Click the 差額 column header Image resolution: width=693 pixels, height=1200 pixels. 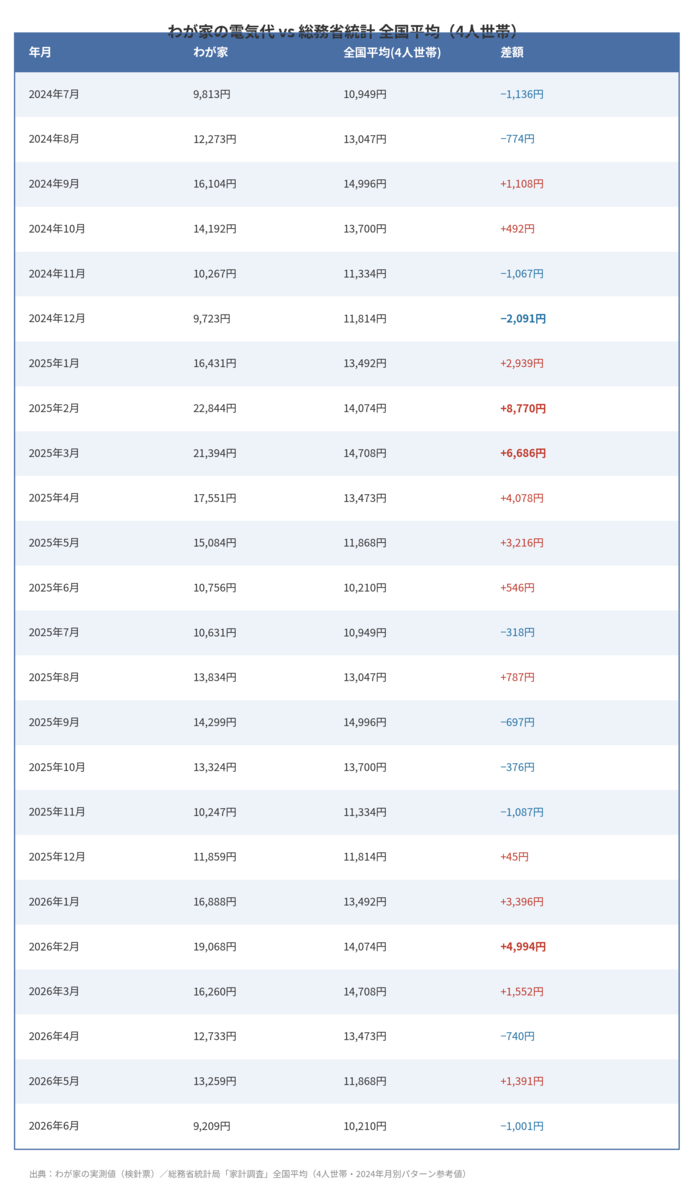point(512,52)
